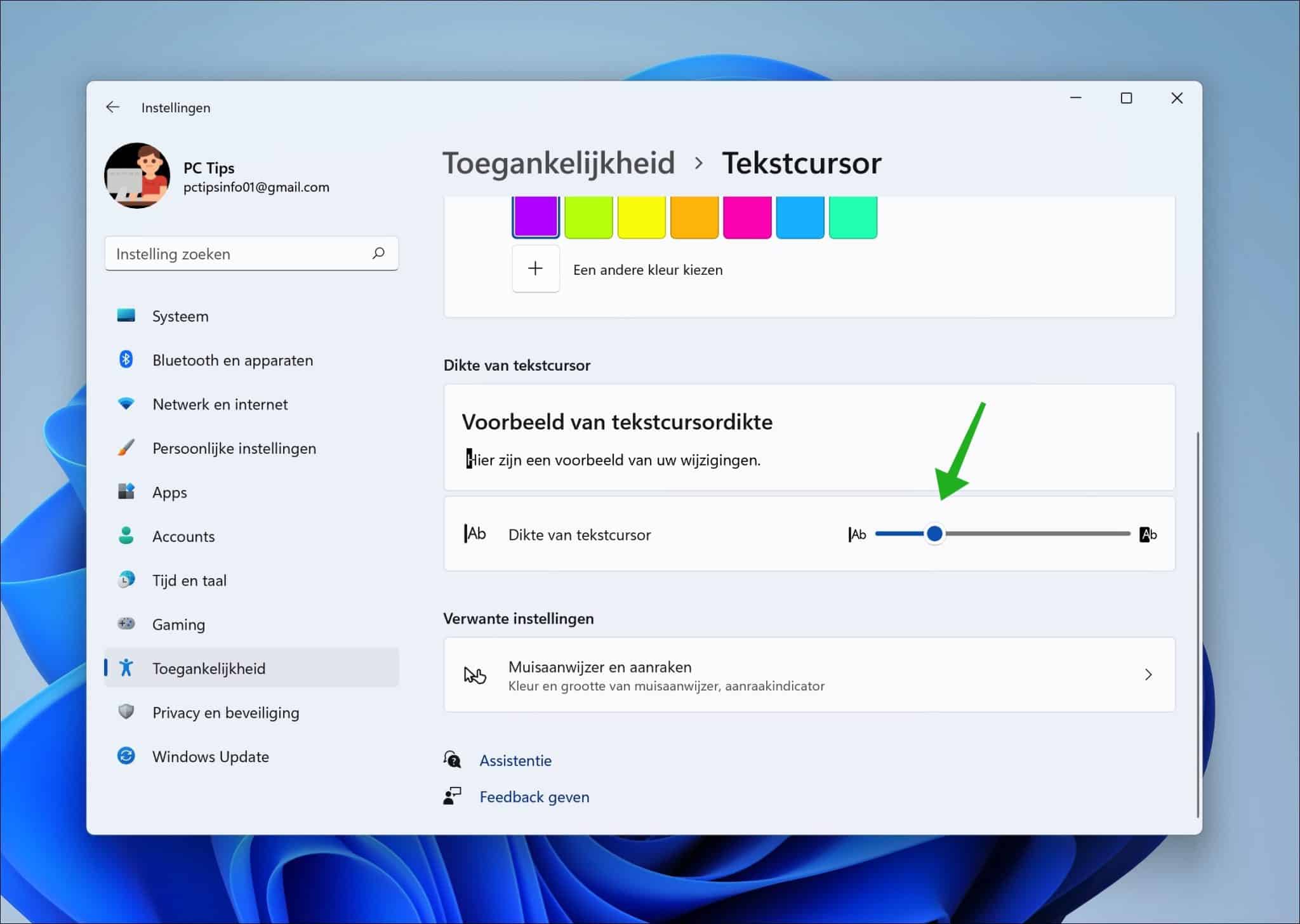Viewport: 1300px width, 924px height.
Task: Adjust the Dikte van tekstcursor slider
Action: [935, 534]
